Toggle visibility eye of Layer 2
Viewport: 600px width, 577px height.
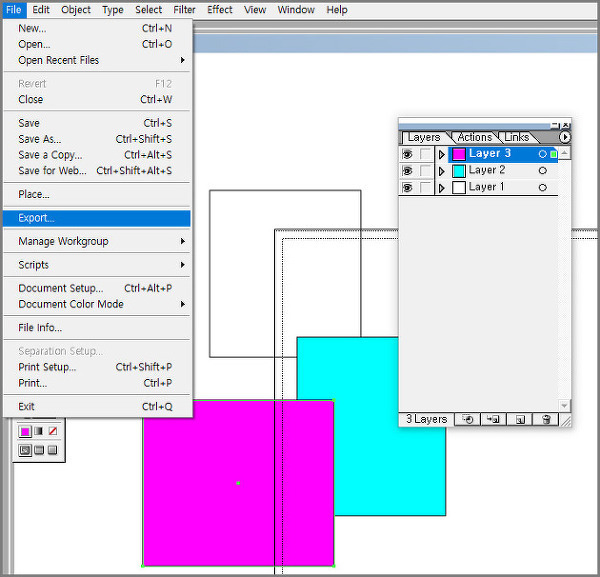coord(407,171)
